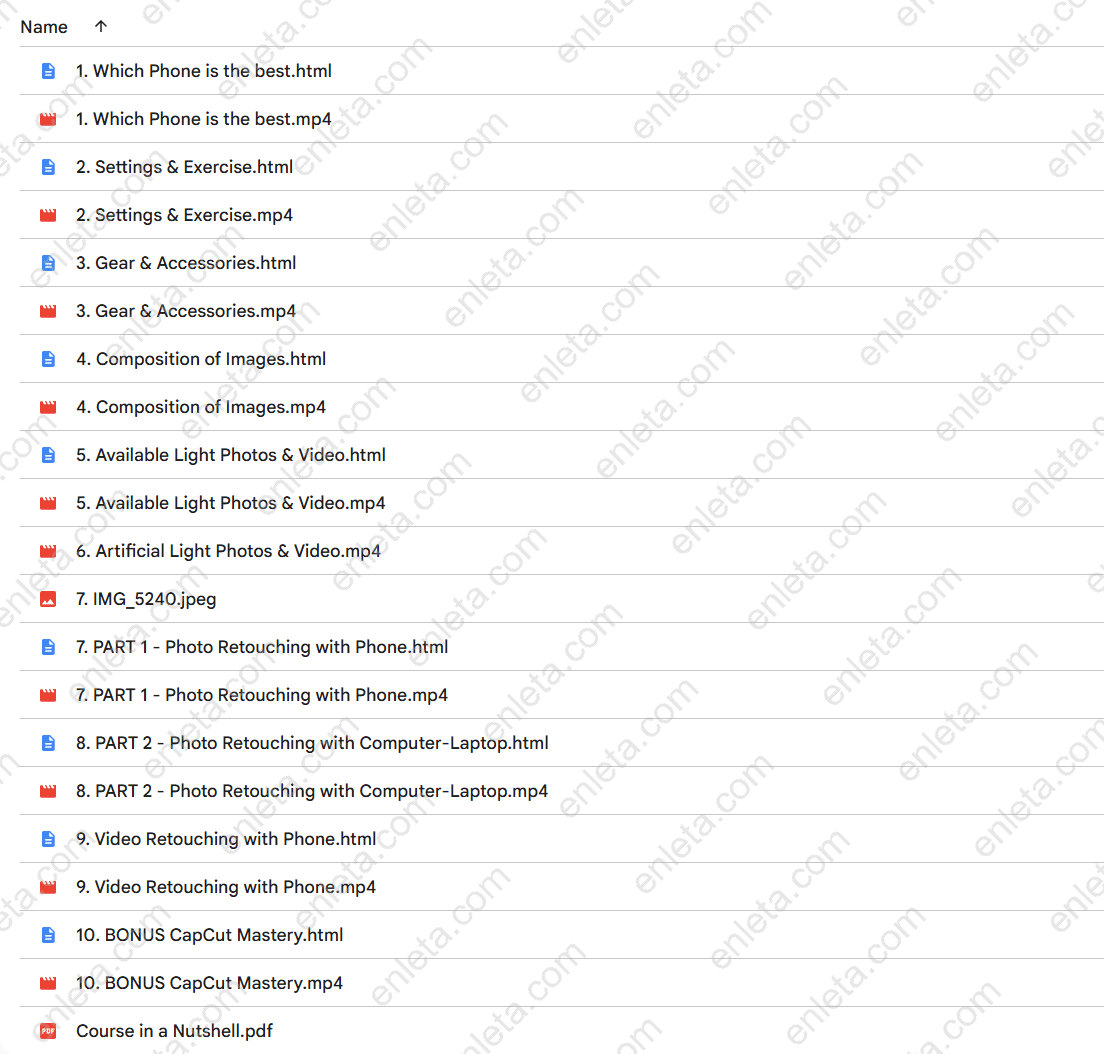Viewport: 1104px width, 1054px height.
Task: Open 2. Settings & Exercise.mp4 file
Action: point(184,215)
